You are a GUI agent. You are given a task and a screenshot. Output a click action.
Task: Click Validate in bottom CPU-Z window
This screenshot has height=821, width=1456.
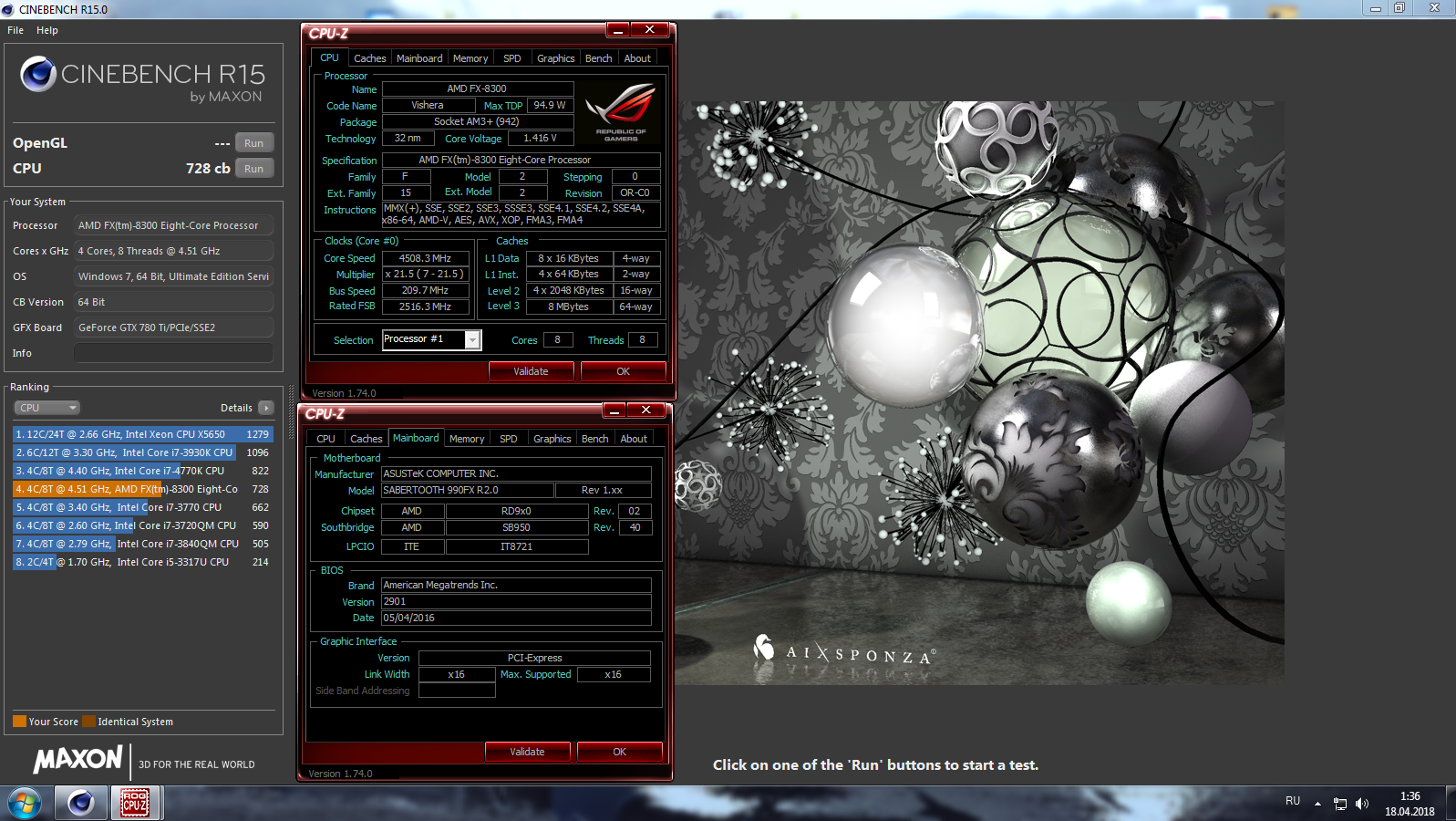(x=528, y=752)
